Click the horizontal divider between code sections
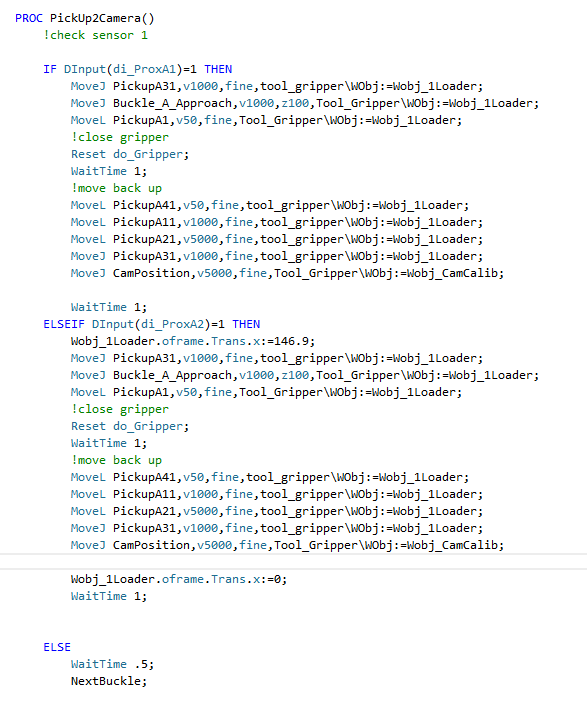587x713 pixels. [x=293, y=562]
